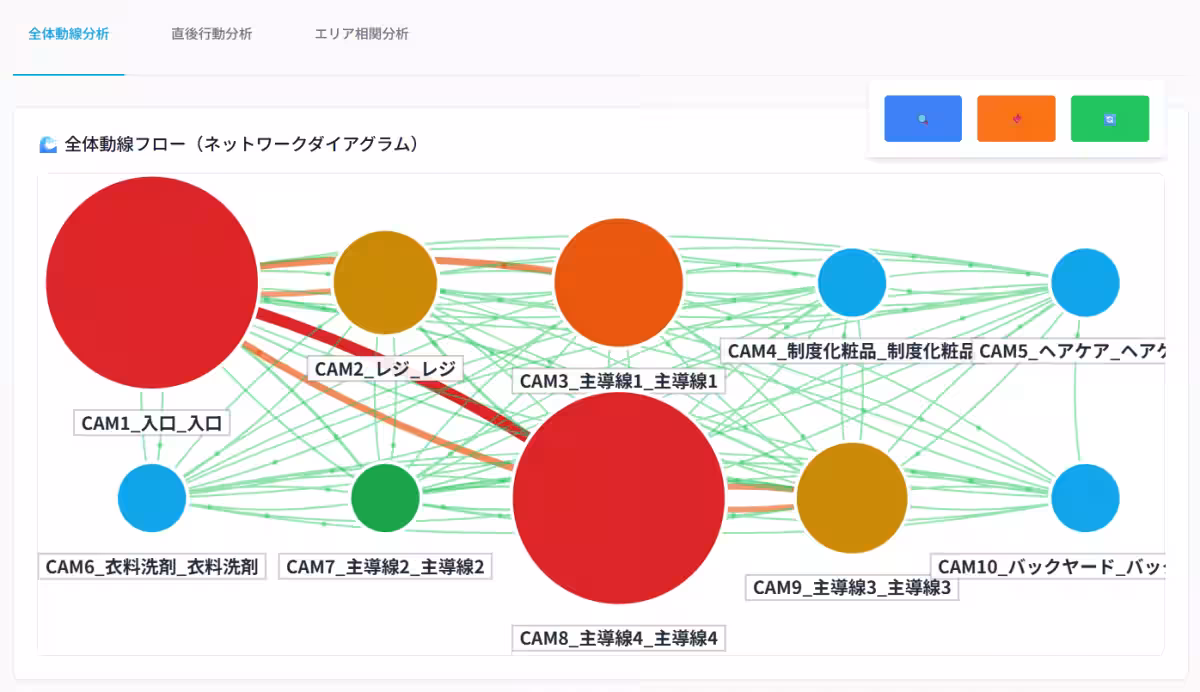The height and width of the screenshot is (692, 1200).
Task: Click the green refresh button
Action: pyautogui.click(x=1109, y=119)
